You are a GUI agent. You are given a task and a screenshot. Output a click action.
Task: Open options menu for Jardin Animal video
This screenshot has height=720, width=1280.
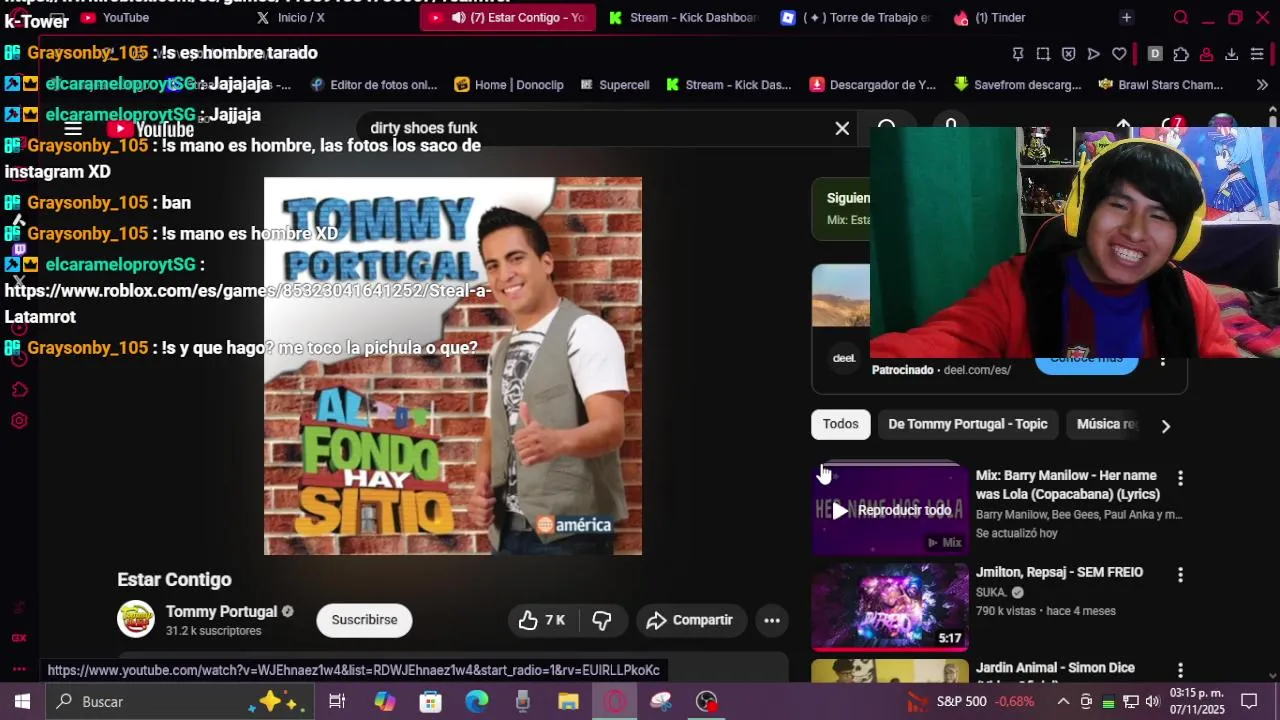pyautogui.click(x=1180, y=670)
